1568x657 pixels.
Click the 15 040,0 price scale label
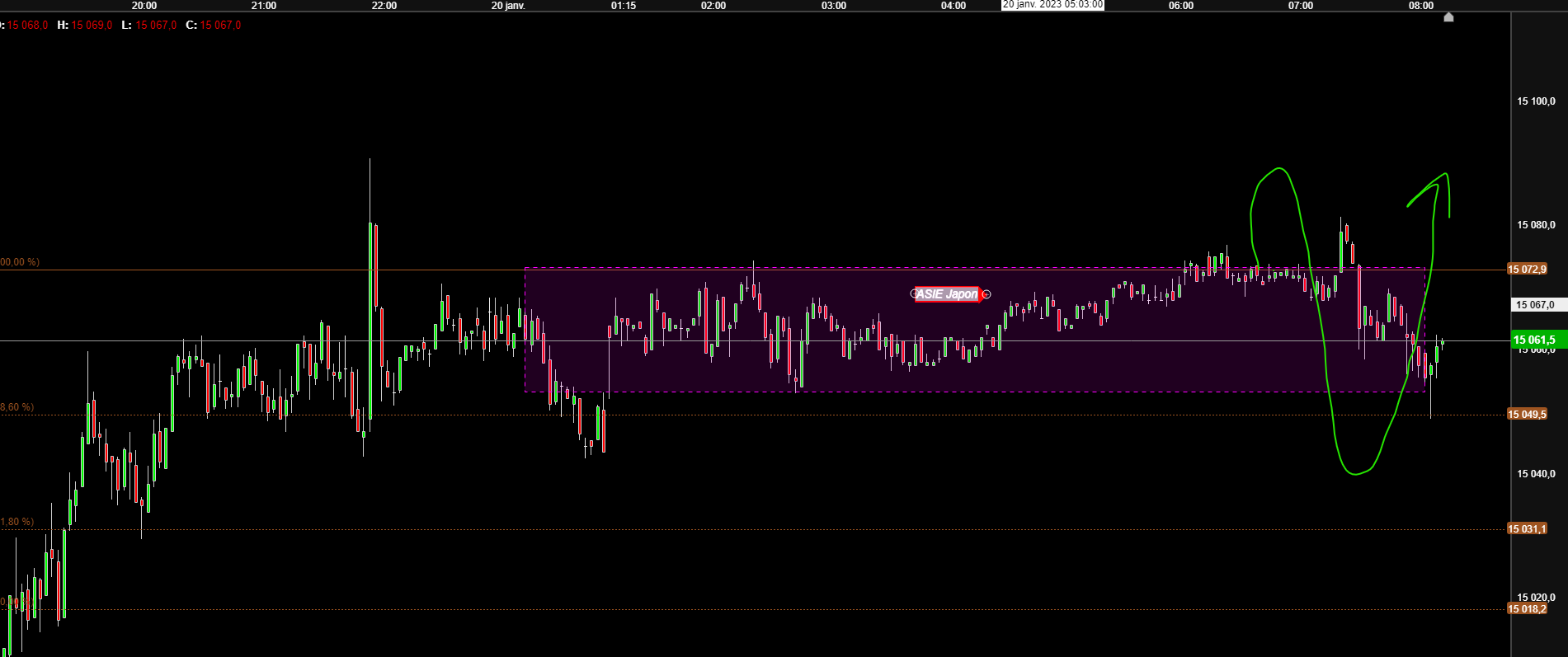(x=1536, y=474)
